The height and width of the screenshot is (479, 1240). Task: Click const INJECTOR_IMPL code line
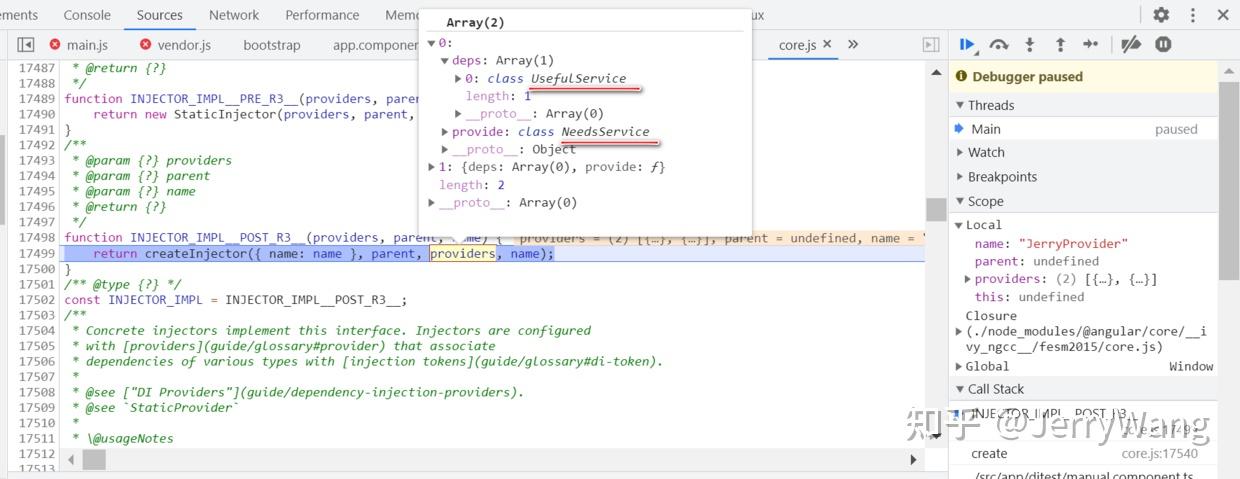235,300
